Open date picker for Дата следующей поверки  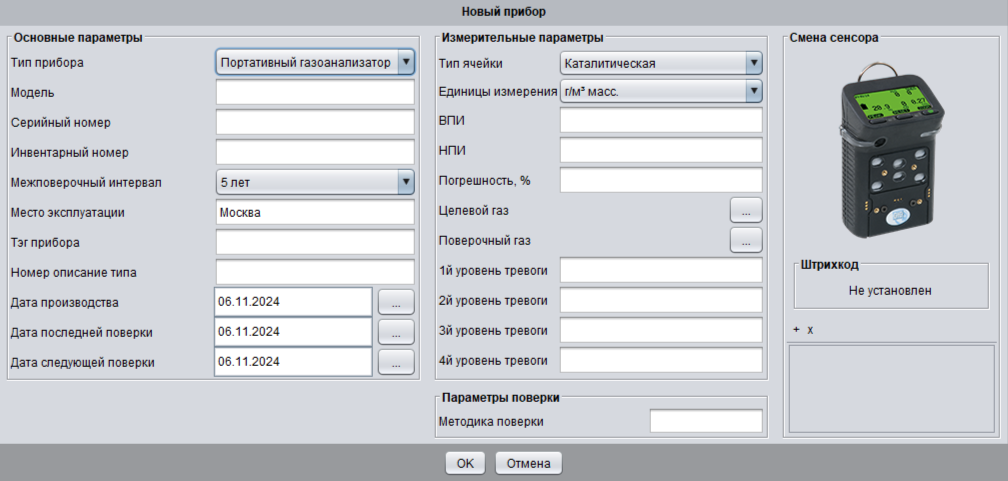396,362
